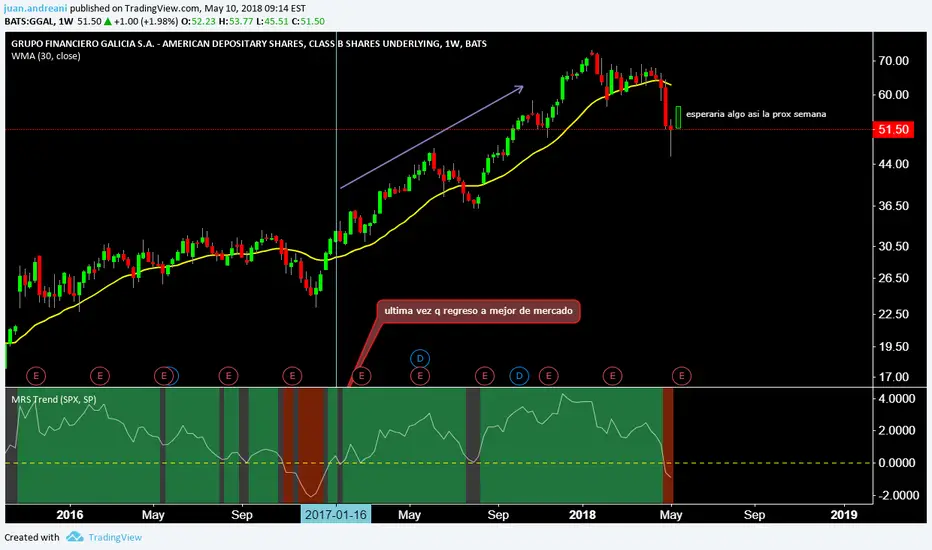Click the E marker just after the 2018 label
The width and height of the screenshot is (932, 550).
point(612,376)
